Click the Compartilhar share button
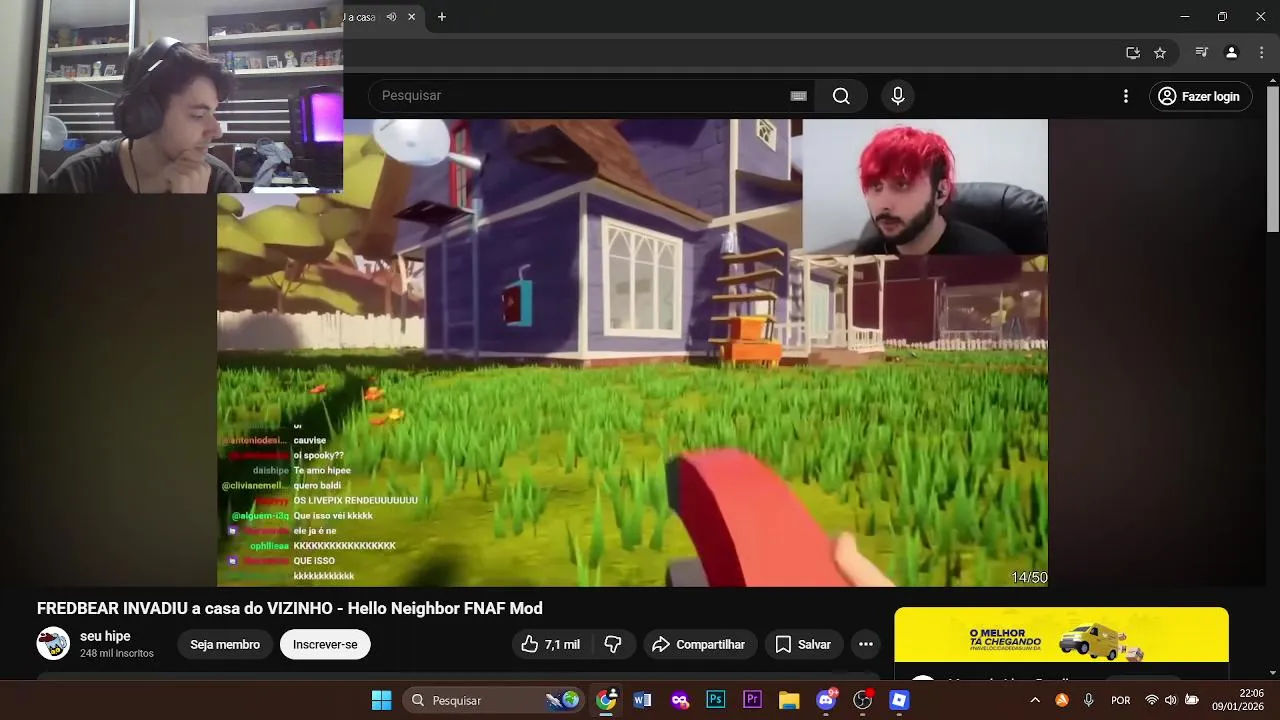The width and height of the screenshot is (1280, 720). click(x=698, y=645)
